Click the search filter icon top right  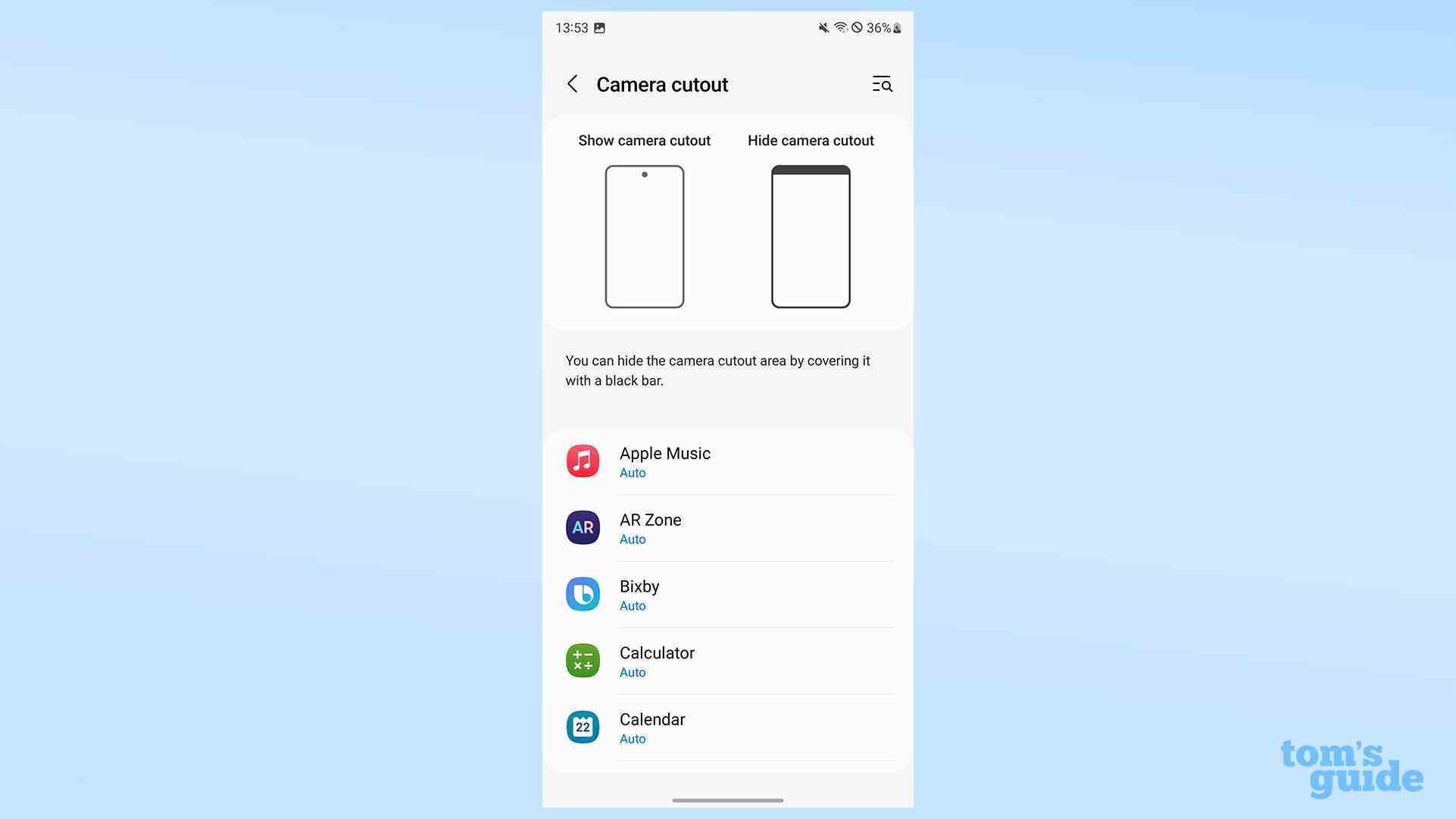click(881, 84)
